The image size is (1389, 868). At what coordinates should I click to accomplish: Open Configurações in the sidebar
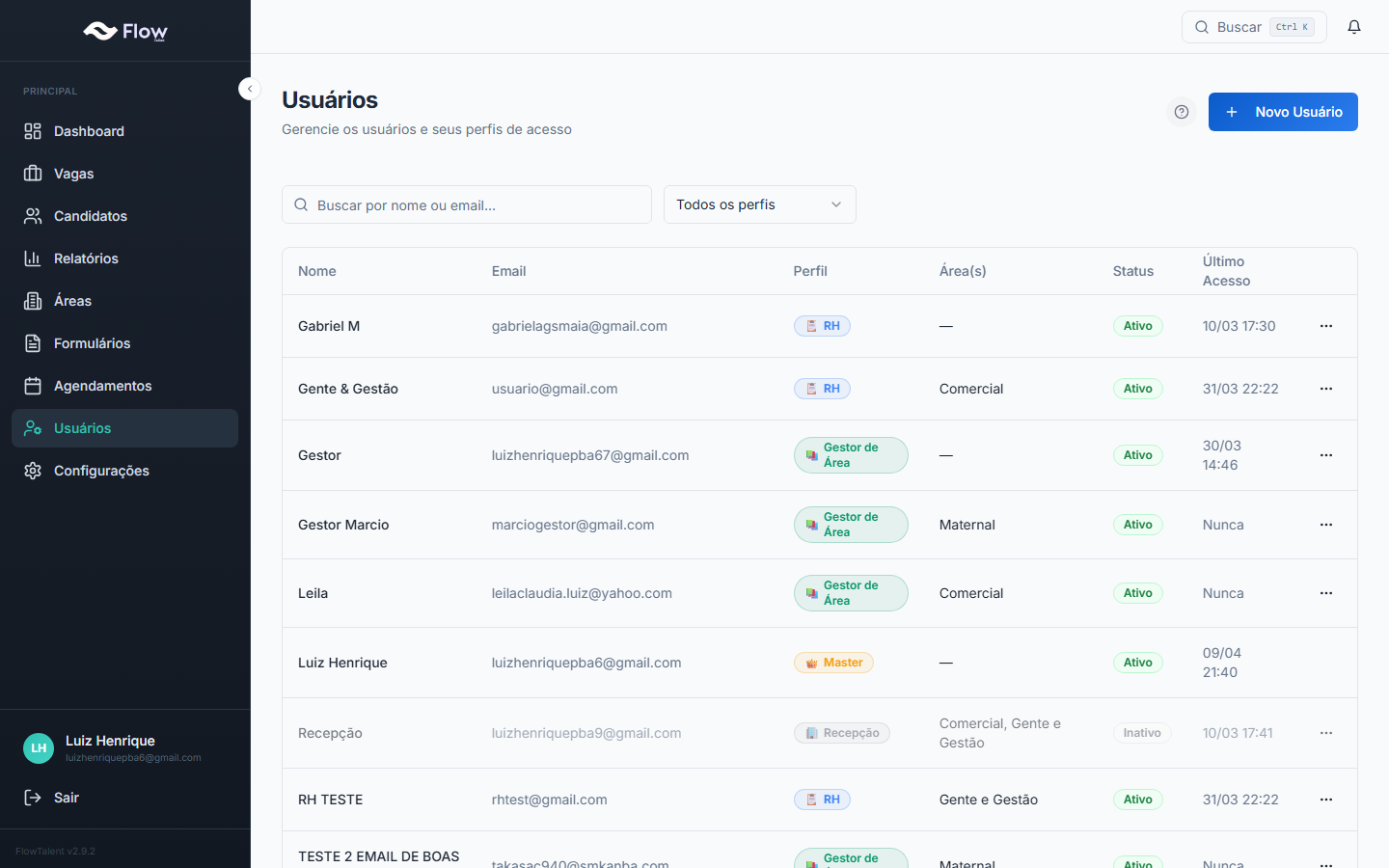point(101,471)
